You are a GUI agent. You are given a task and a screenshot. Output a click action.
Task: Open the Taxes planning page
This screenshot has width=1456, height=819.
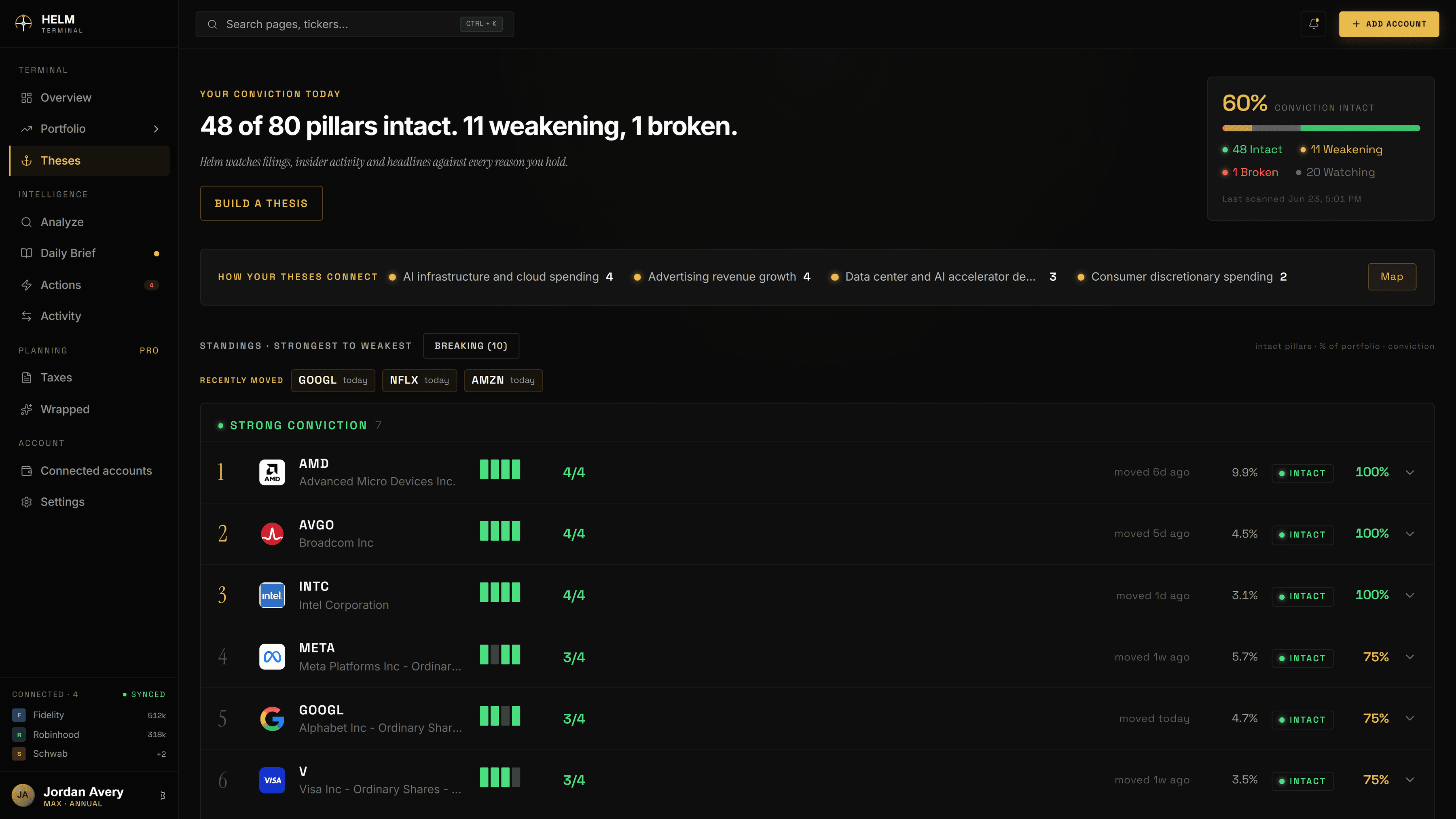click(89, 378)
